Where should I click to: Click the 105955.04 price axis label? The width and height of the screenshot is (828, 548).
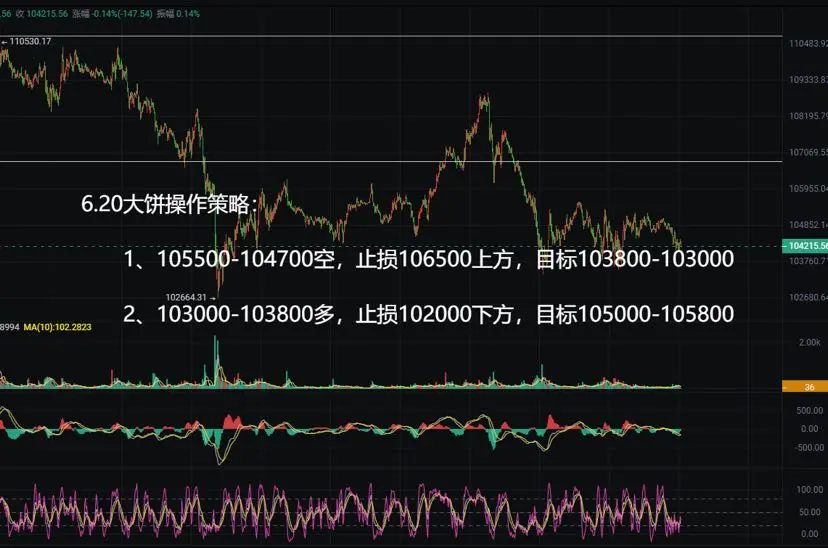click(x=808, y=188)
